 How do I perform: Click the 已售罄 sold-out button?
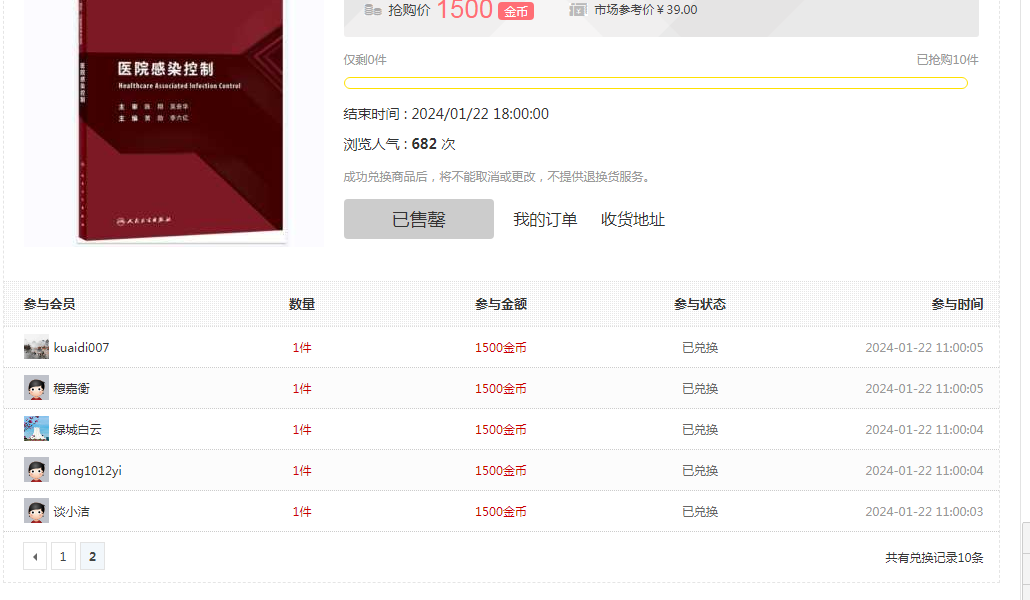(418, 218)
